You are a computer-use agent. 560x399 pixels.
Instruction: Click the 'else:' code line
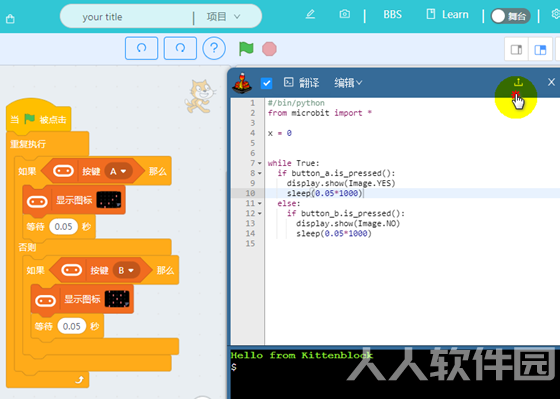tap(289, 203)
